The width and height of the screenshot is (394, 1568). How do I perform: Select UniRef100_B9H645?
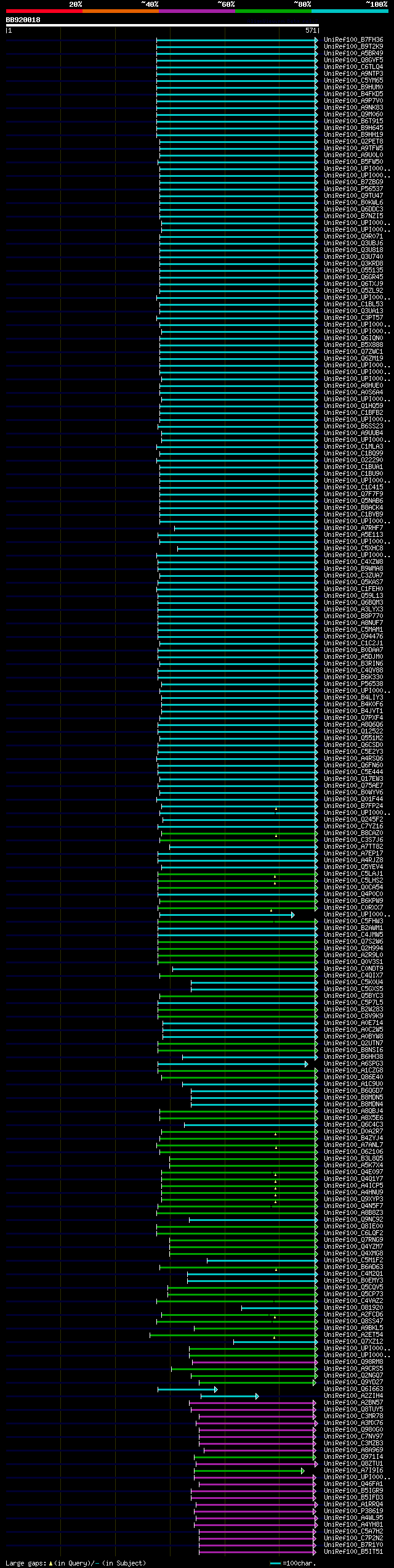click(353, 128)
